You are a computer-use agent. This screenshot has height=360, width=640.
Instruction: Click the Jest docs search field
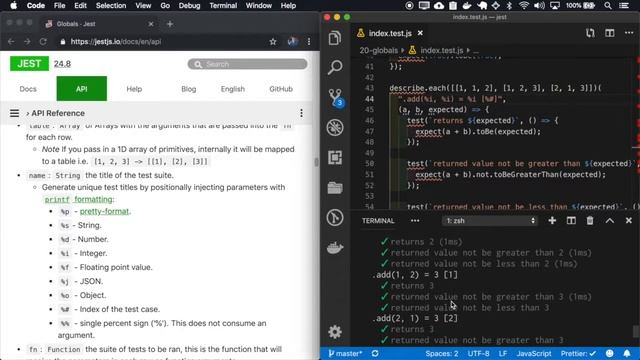coord(247,64)
